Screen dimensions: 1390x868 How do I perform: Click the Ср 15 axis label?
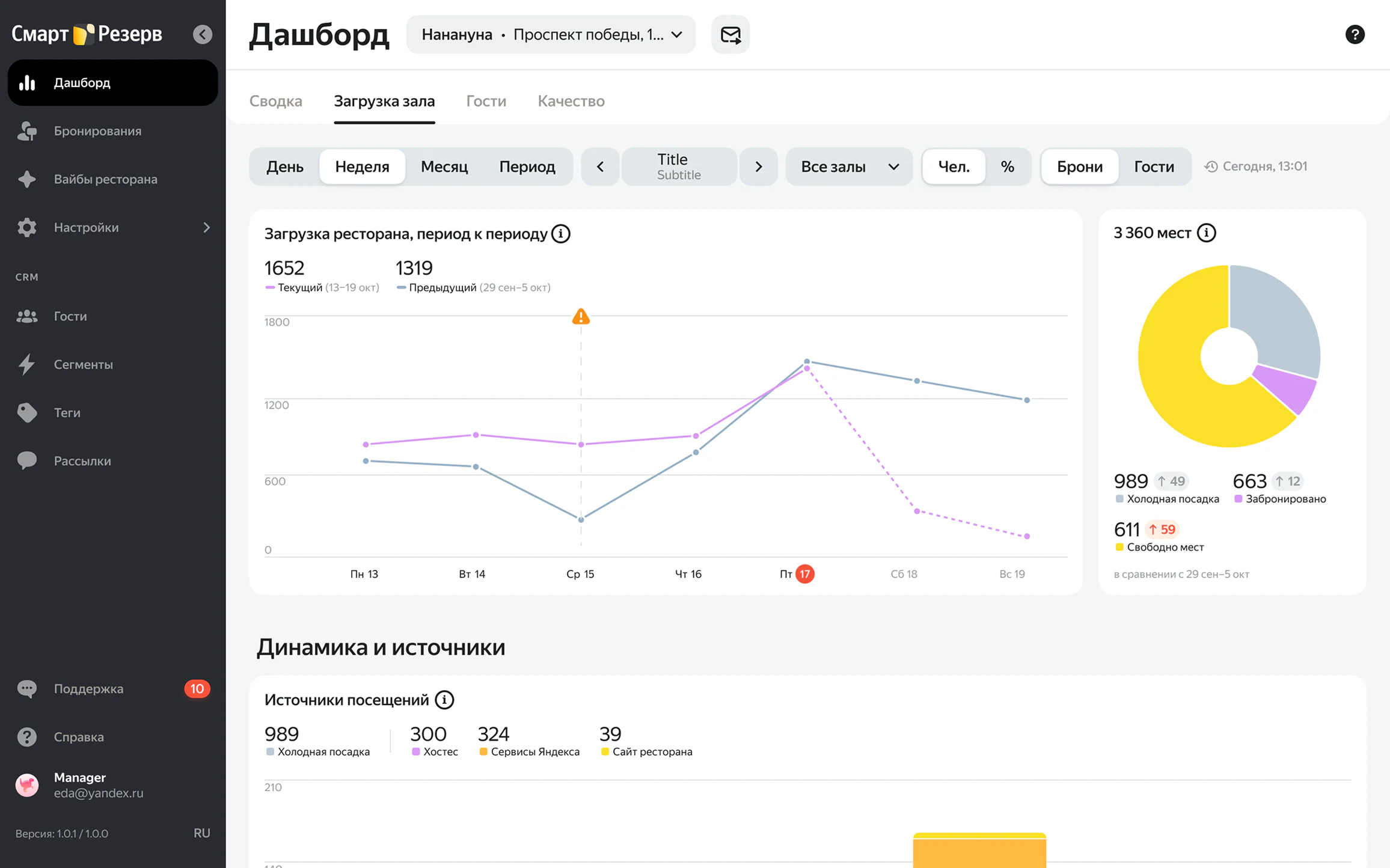click(580, 574)
